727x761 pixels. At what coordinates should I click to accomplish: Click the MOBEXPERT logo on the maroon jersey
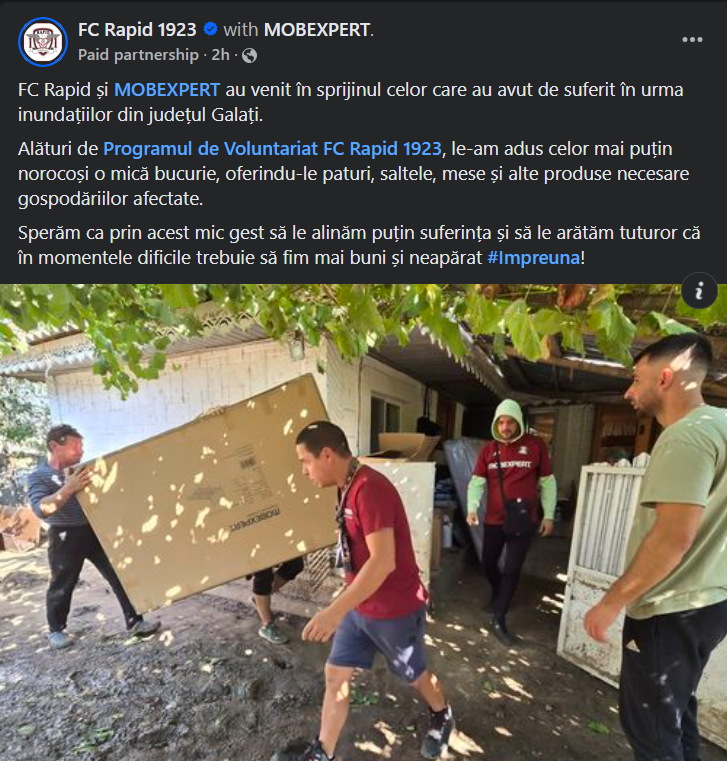[x=509, y=465]
